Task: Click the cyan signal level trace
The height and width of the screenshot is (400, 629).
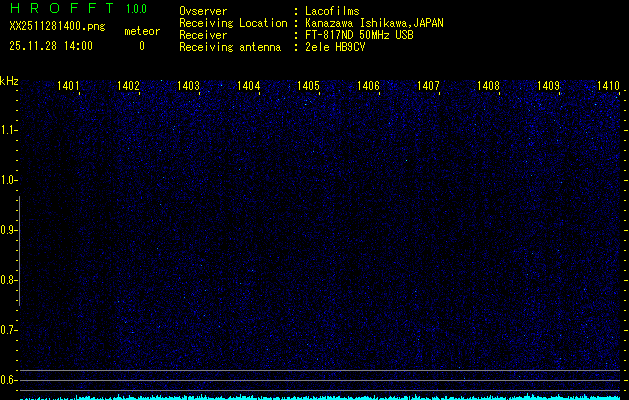Action: (x=320, y=396)
